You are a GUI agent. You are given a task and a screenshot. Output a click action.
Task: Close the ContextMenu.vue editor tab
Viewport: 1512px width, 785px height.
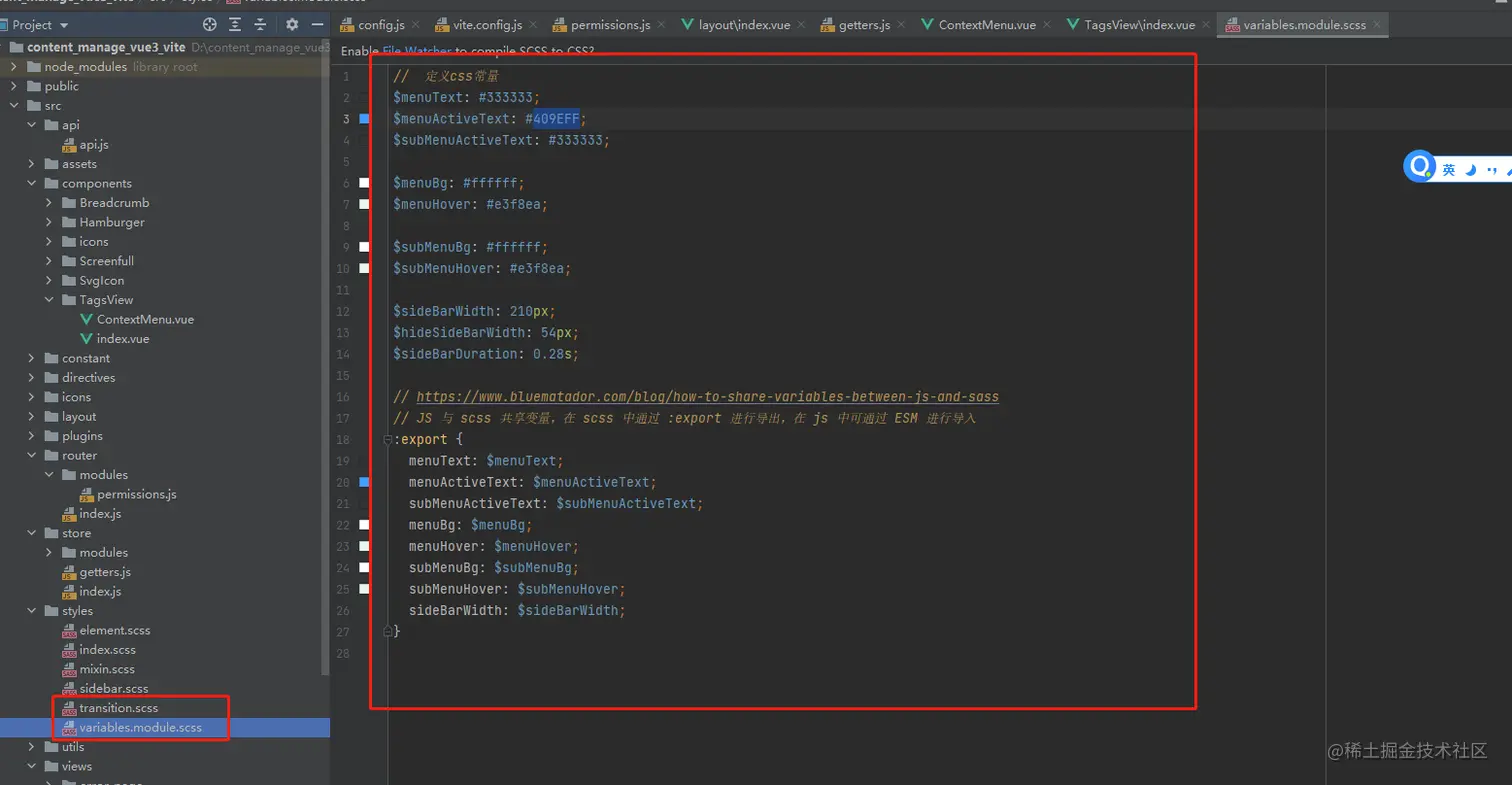pos(1049,25)
